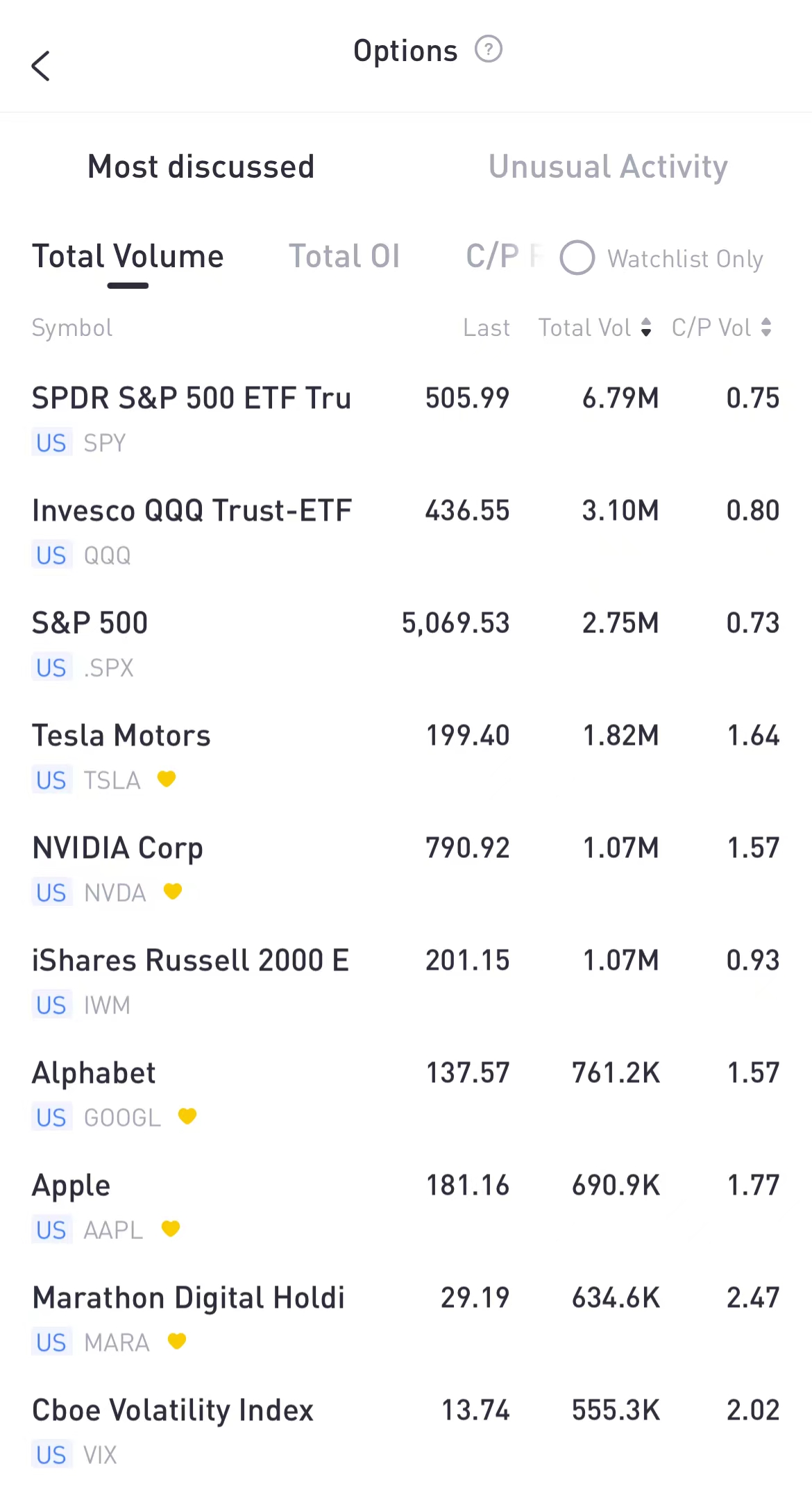Select the Most discussed tab

pos(201,167)
